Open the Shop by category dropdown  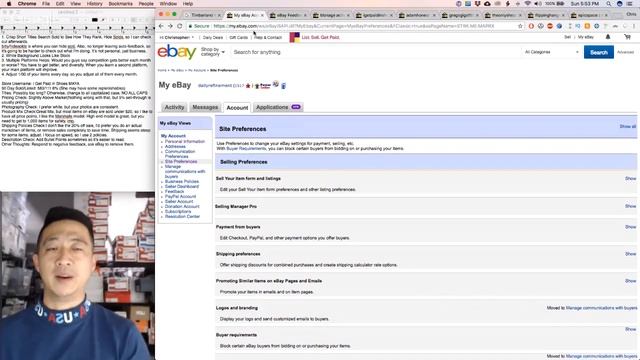(213, 52)
